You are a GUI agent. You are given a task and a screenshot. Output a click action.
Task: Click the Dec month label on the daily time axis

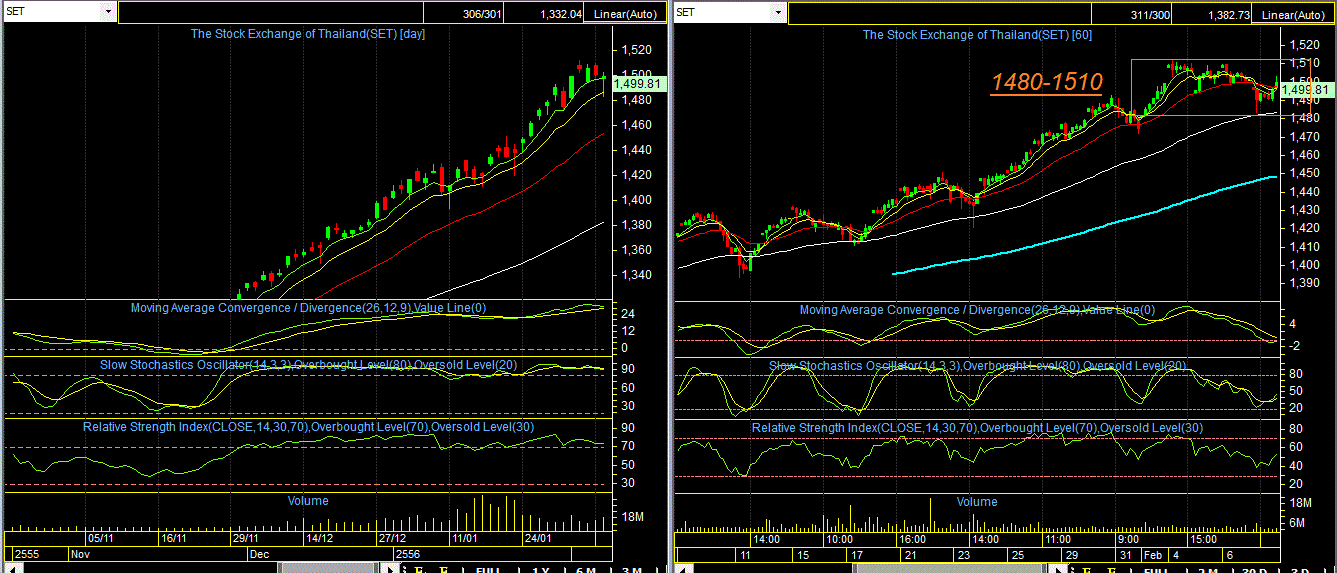tap(259, 553)
